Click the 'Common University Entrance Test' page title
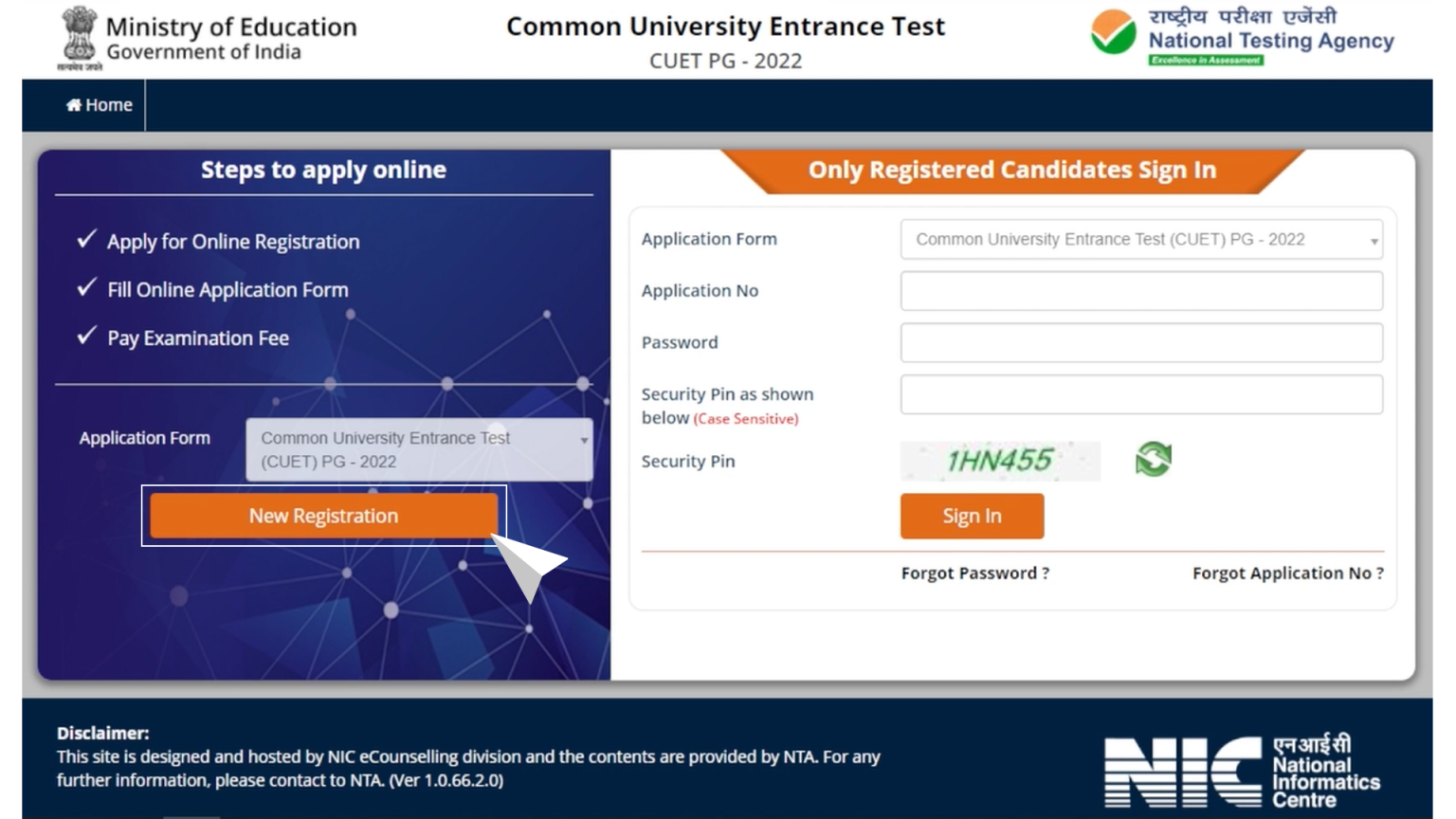1456x819 pixels. pos(725,27)
